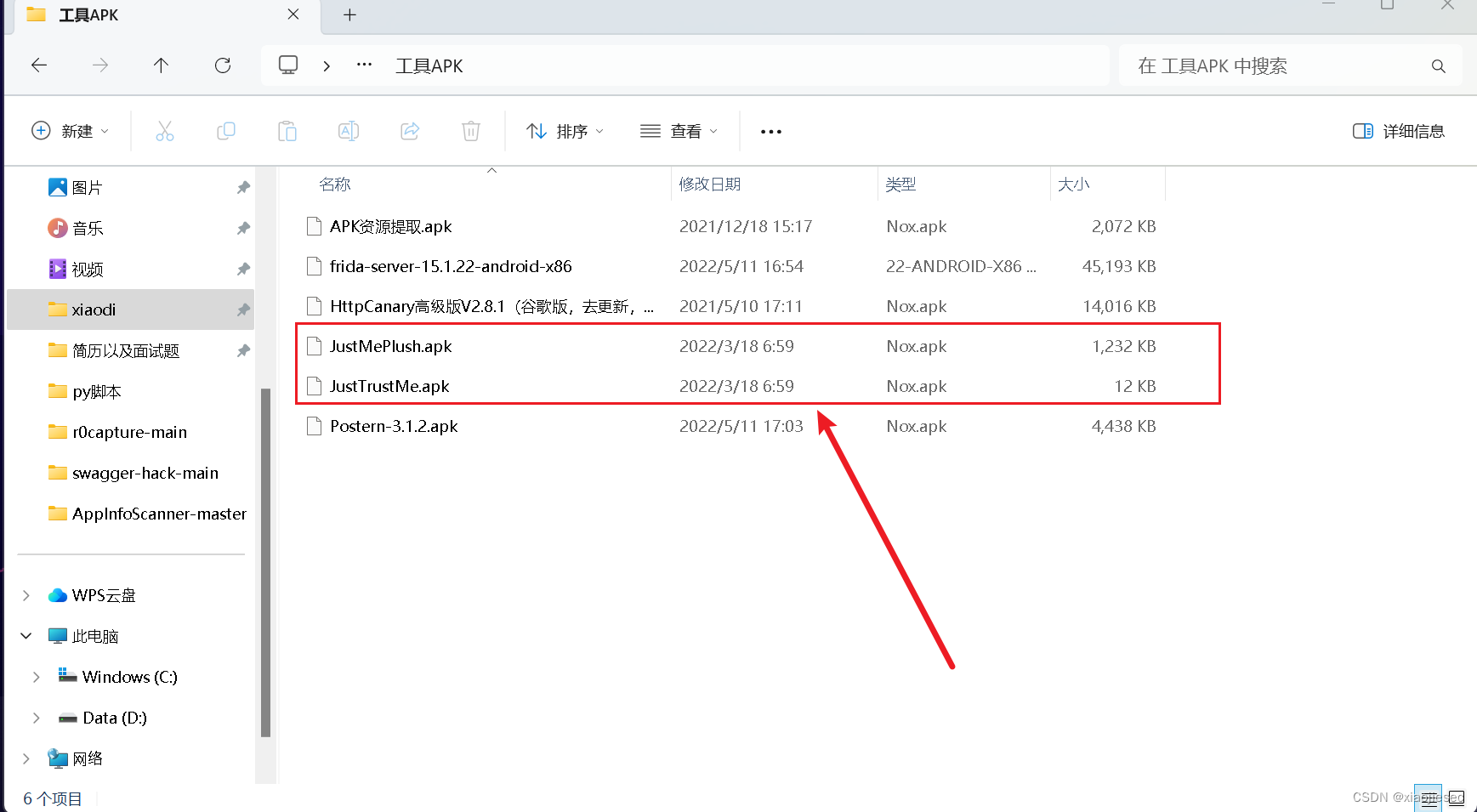Screen dimensions: 1477x812
Task: Click the search magnifier icon
Action: coord(1438,66)
